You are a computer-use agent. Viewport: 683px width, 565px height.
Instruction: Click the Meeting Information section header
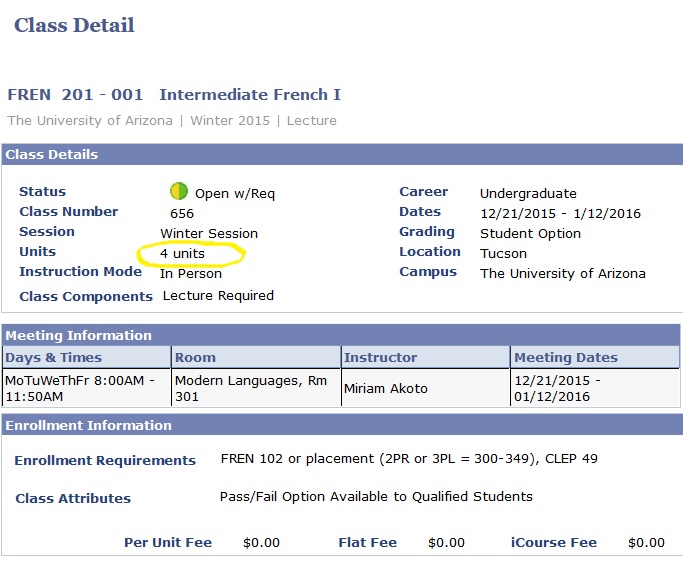tap(341, 335)
